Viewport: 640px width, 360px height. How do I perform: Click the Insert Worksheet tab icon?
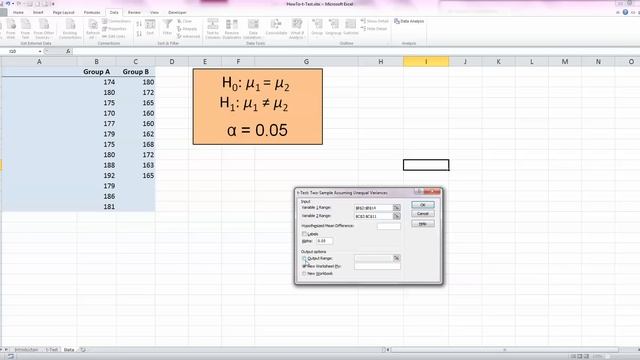83,350
